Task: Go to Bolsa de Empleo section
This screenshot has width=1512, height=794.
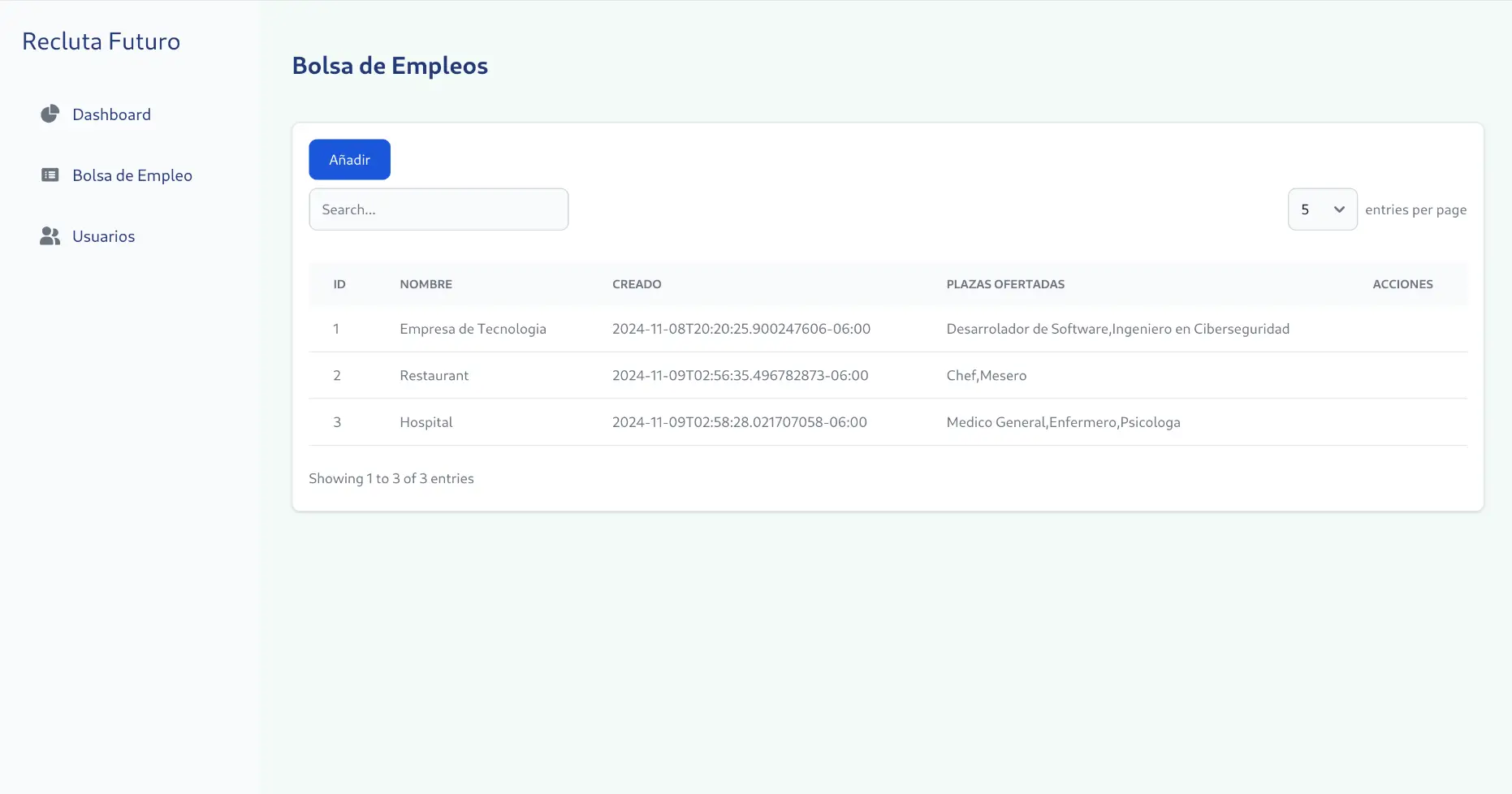Action: pos(132,175)
